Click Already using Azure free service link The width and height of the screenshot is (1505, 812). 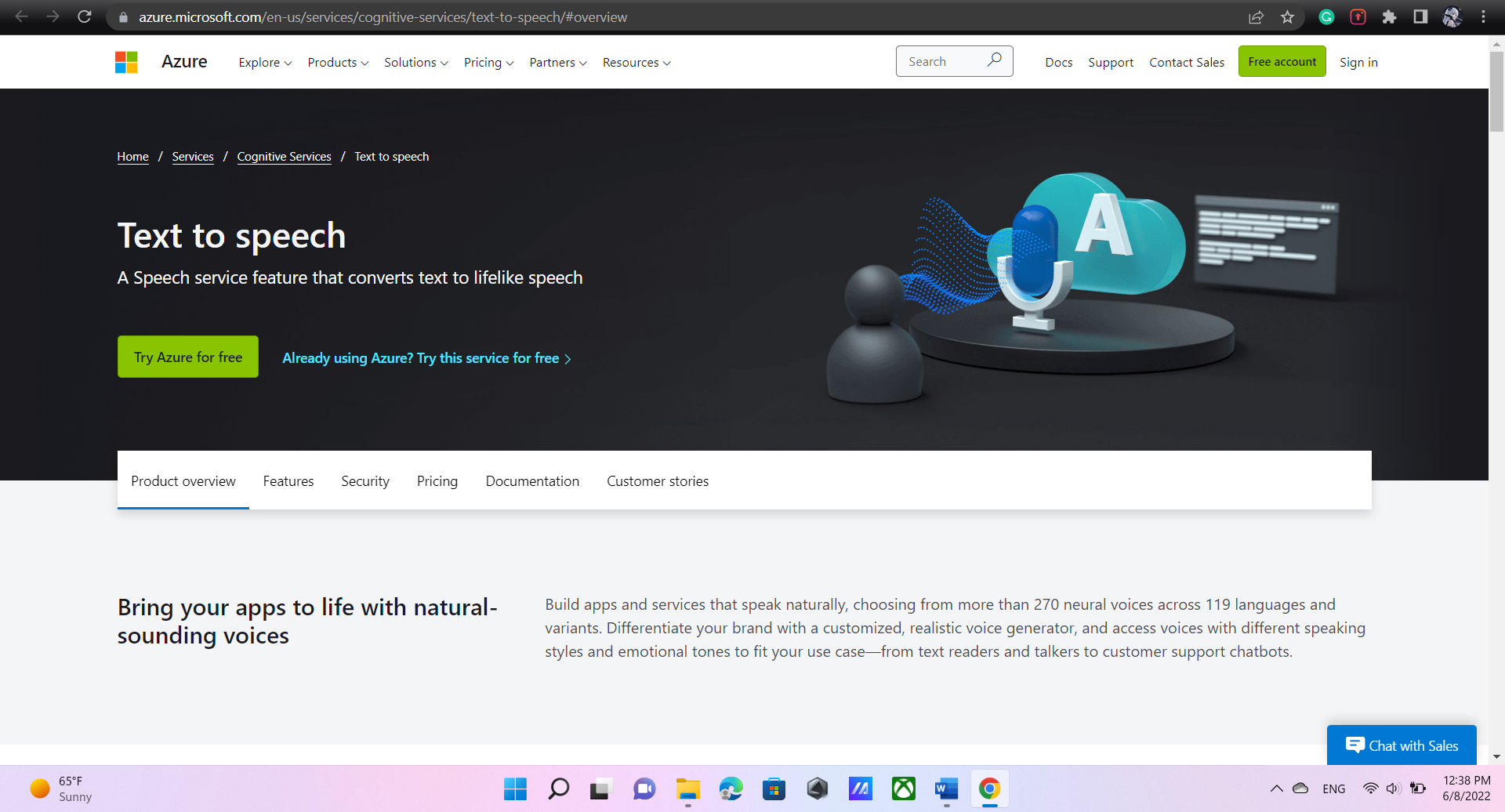point(426,358)
